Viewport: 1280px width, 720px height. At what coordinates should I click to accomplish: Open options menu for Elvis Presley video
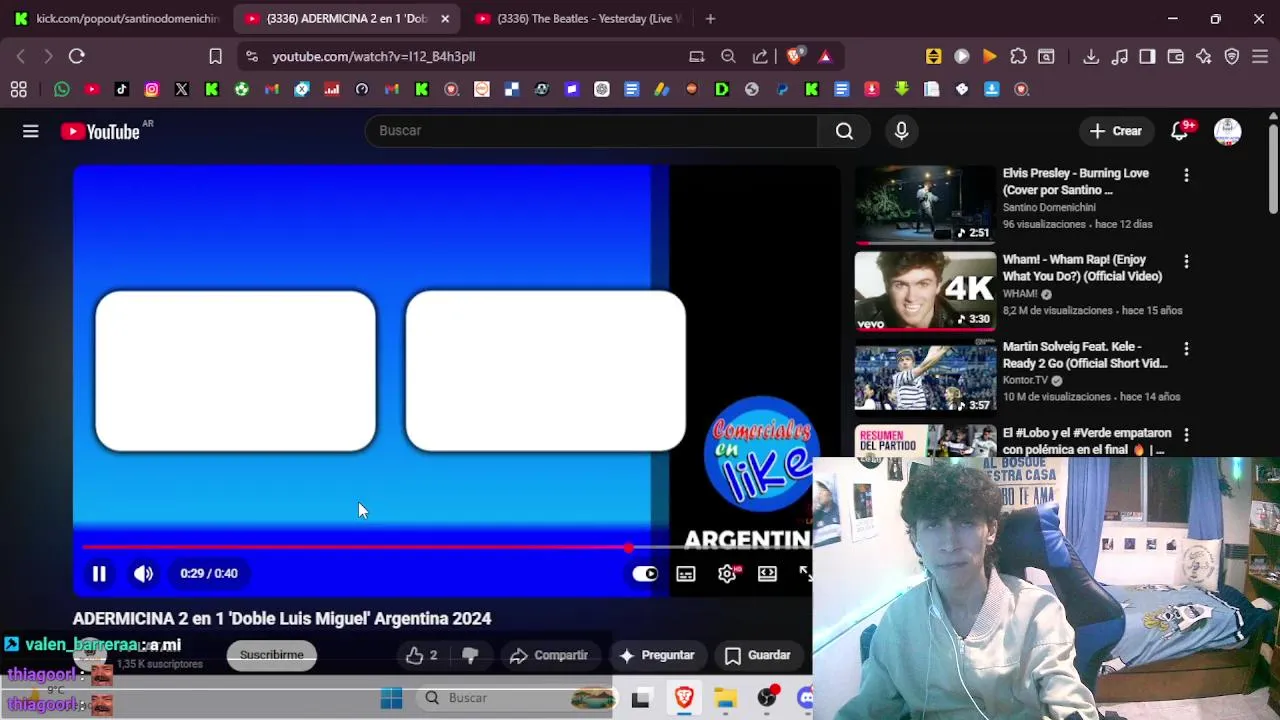(x=1186, y=175)
